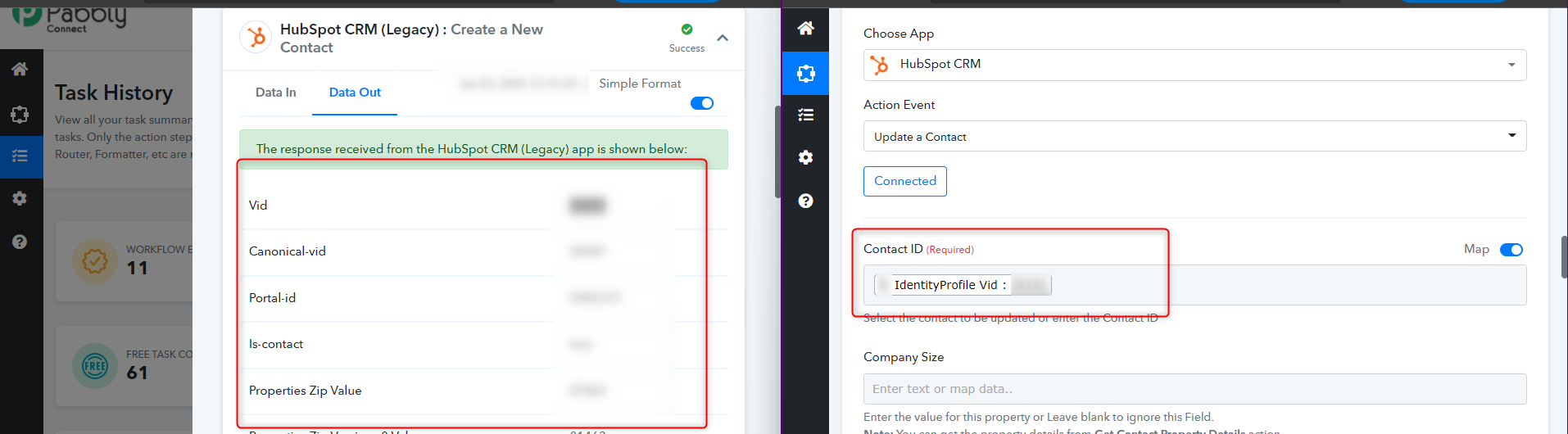This screenshot has width=1568, height=434.
Task: Open settings gear in left sidebar
Action: [20, 198]
